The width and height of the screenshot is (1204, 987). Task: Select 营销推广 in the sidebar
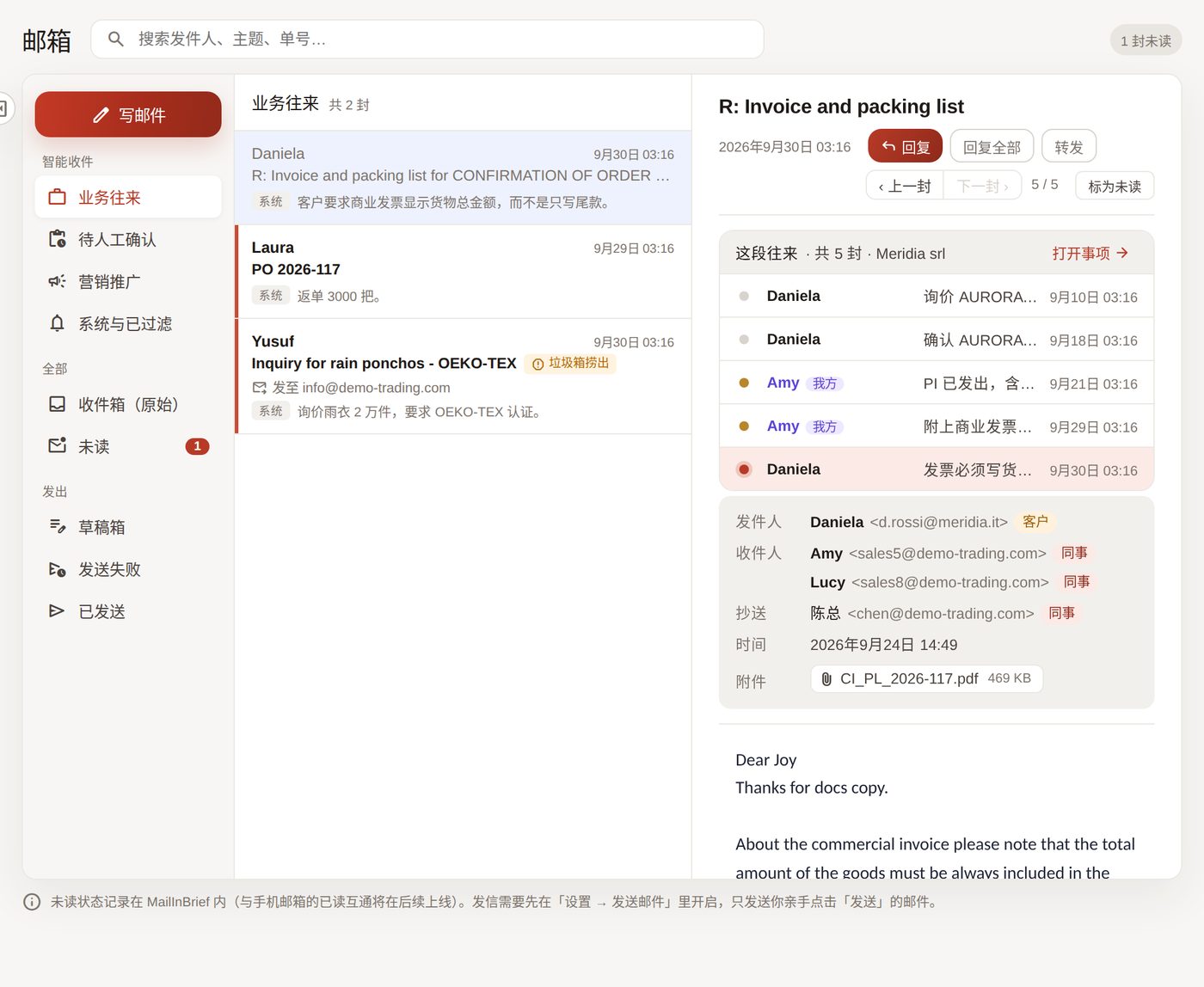[x=128, y=281]
